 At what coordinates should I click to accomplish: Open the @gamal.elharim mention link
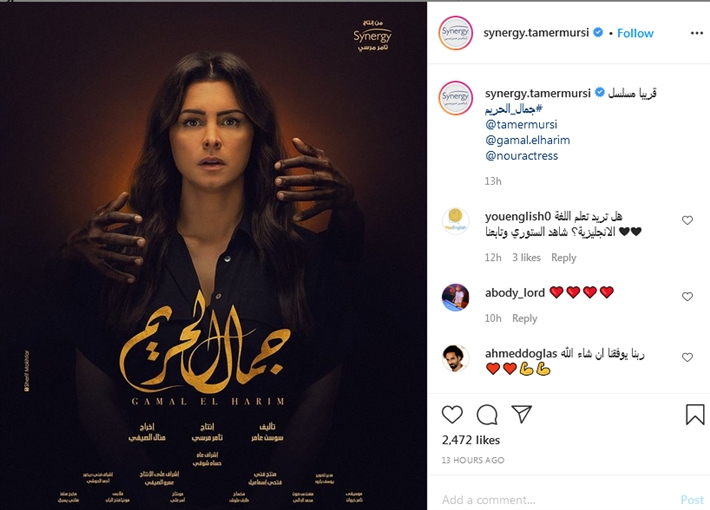point(528,140)
